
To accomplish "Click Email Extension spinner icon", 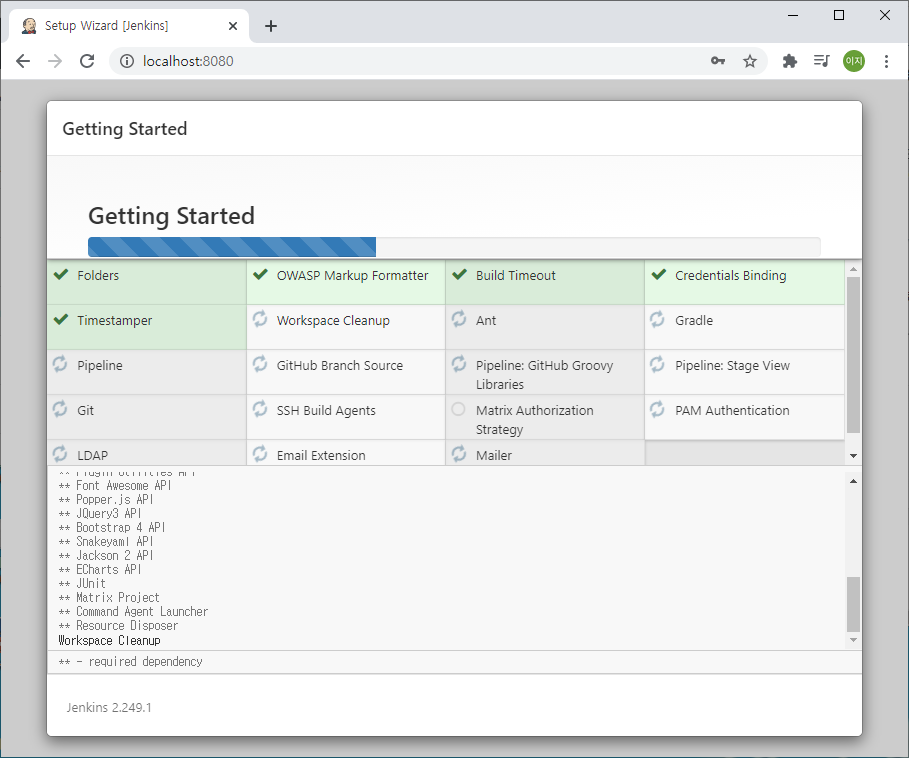I will tap(260, 454).
